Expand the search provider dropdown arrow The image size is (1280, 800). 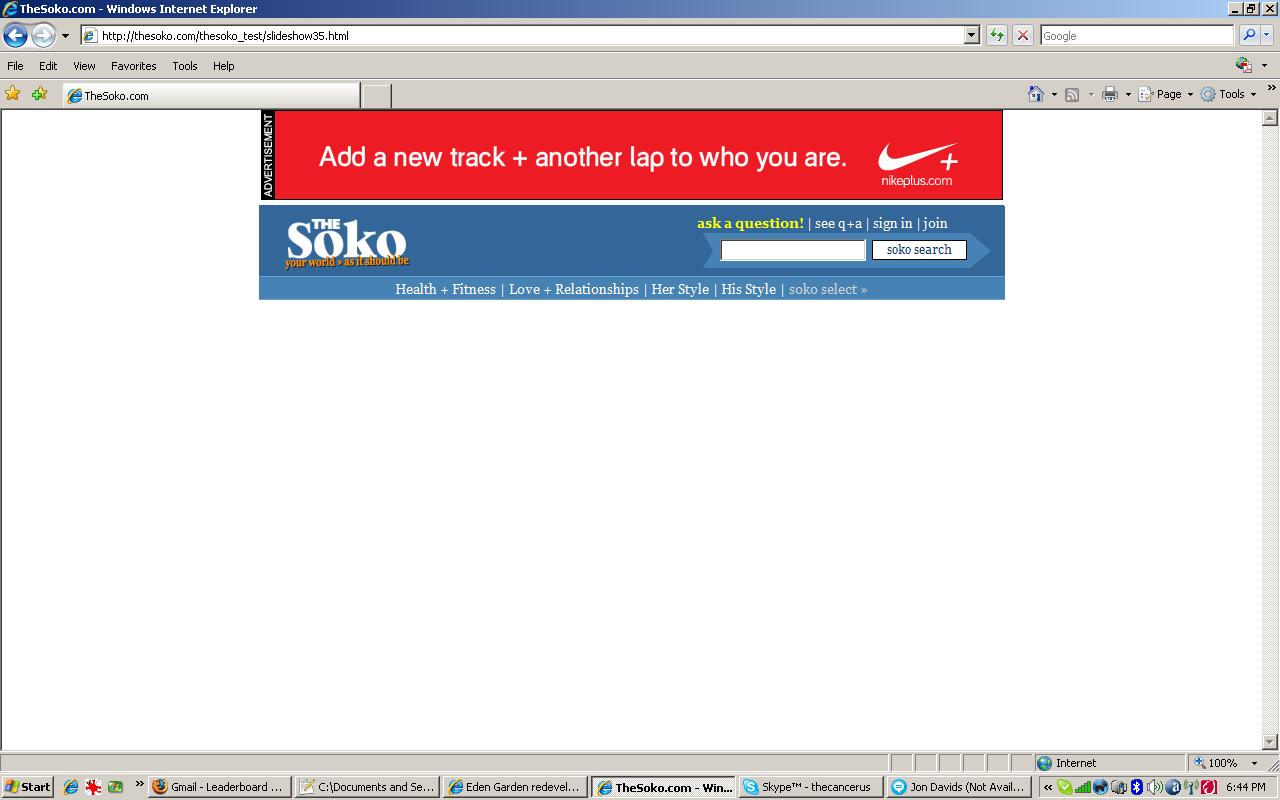pyautogui.click(x=1267, y=36)
